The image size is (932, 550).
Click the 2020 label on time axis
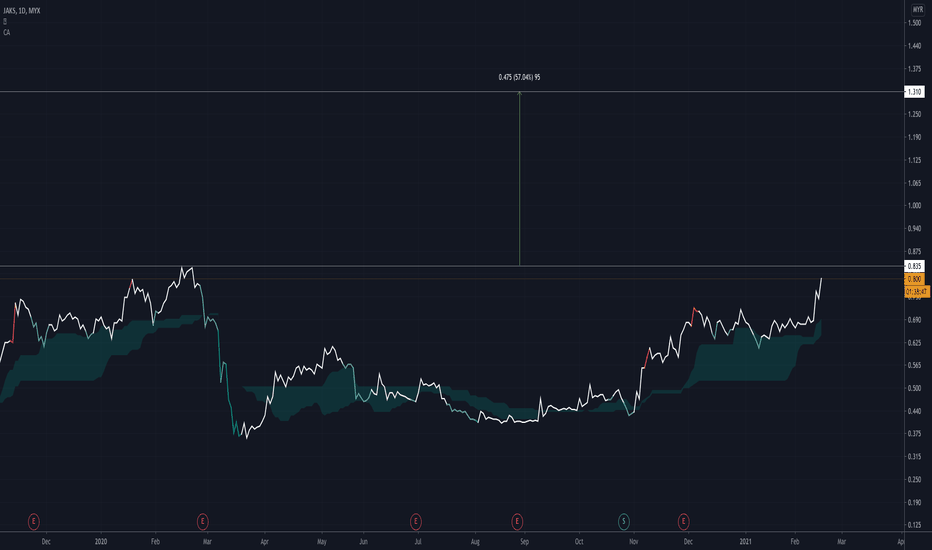(101, 542)
